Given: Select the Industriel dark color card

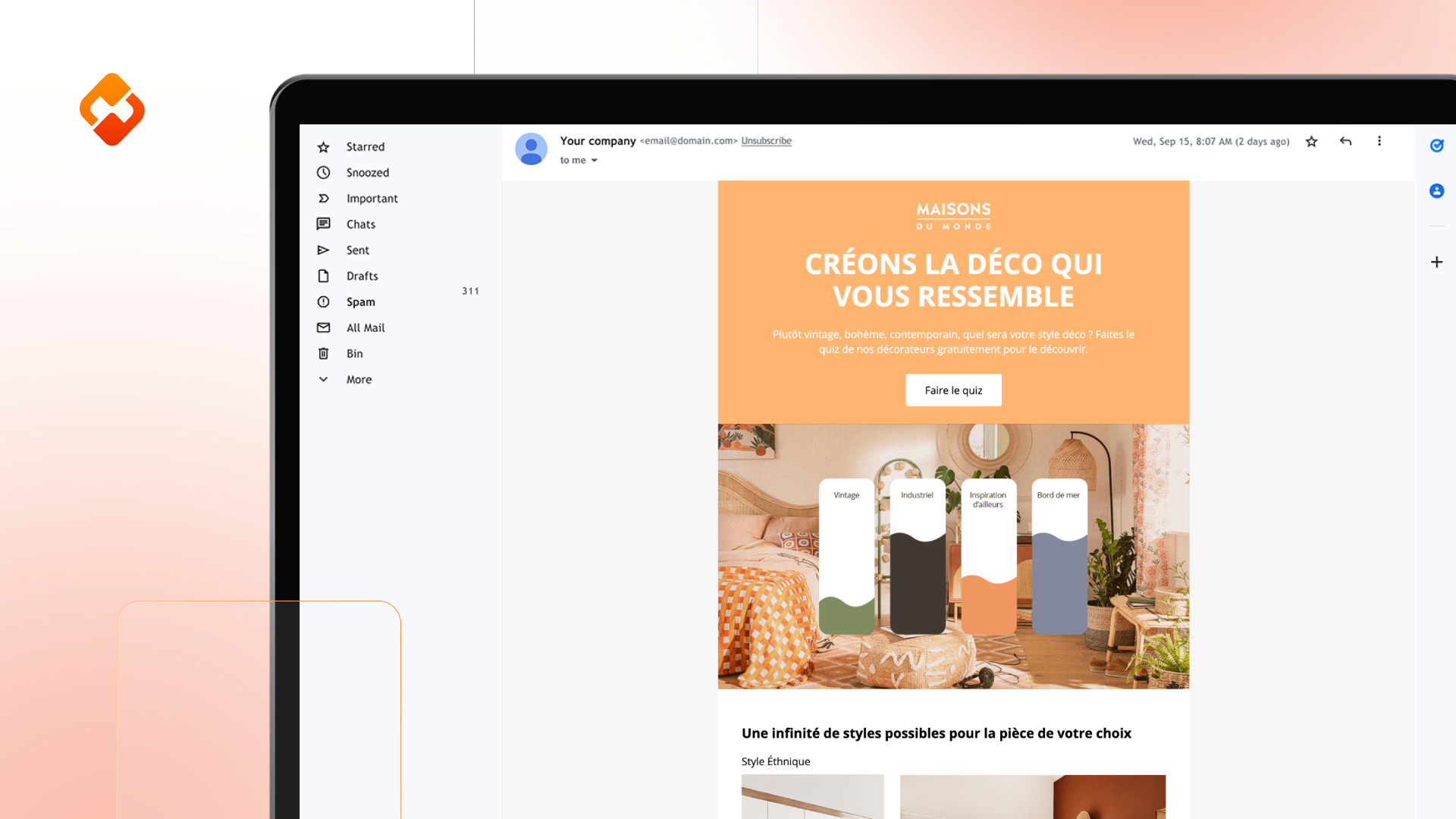Looking at the screenshot, I should tap(918, 556).
